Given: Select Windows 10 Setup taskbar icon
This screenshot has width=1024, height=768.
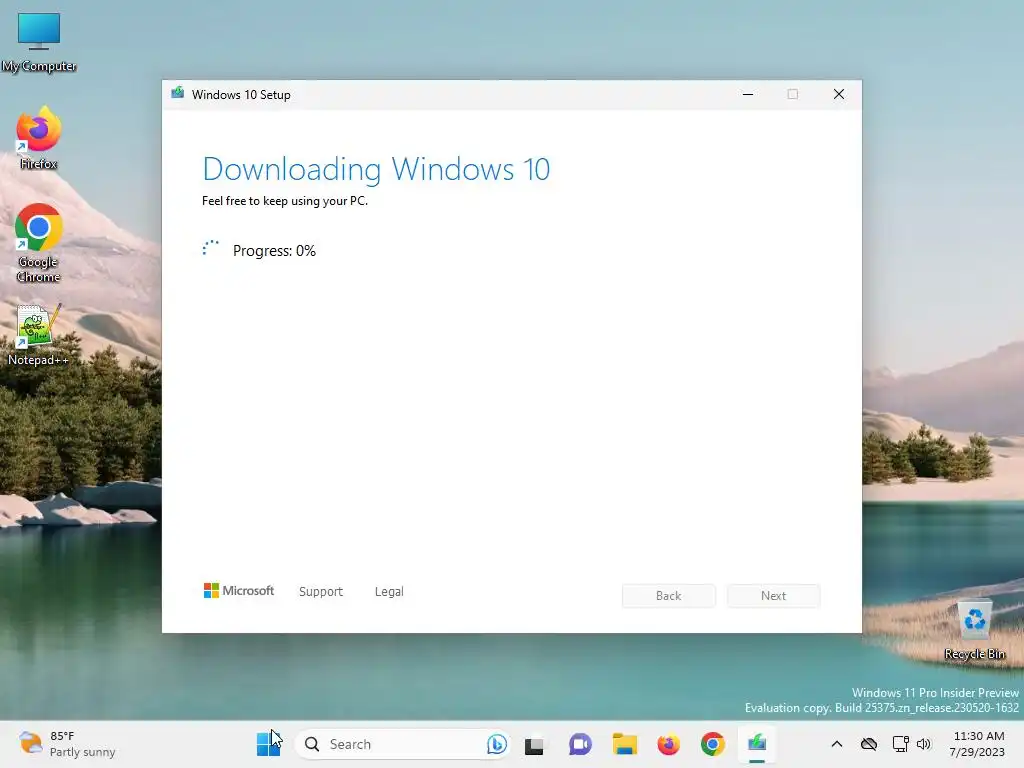Looking at the screenshot, I should tap(757, 744).
